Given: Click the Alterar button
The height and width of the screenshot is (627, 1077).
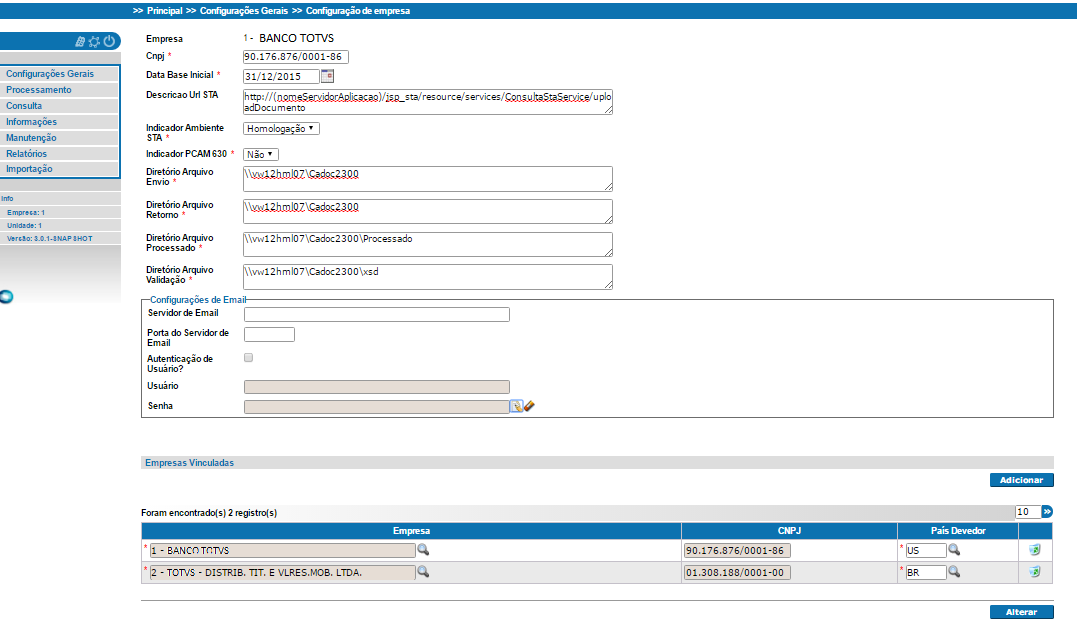Looking at the screenshot, I should coord(1021,612).
